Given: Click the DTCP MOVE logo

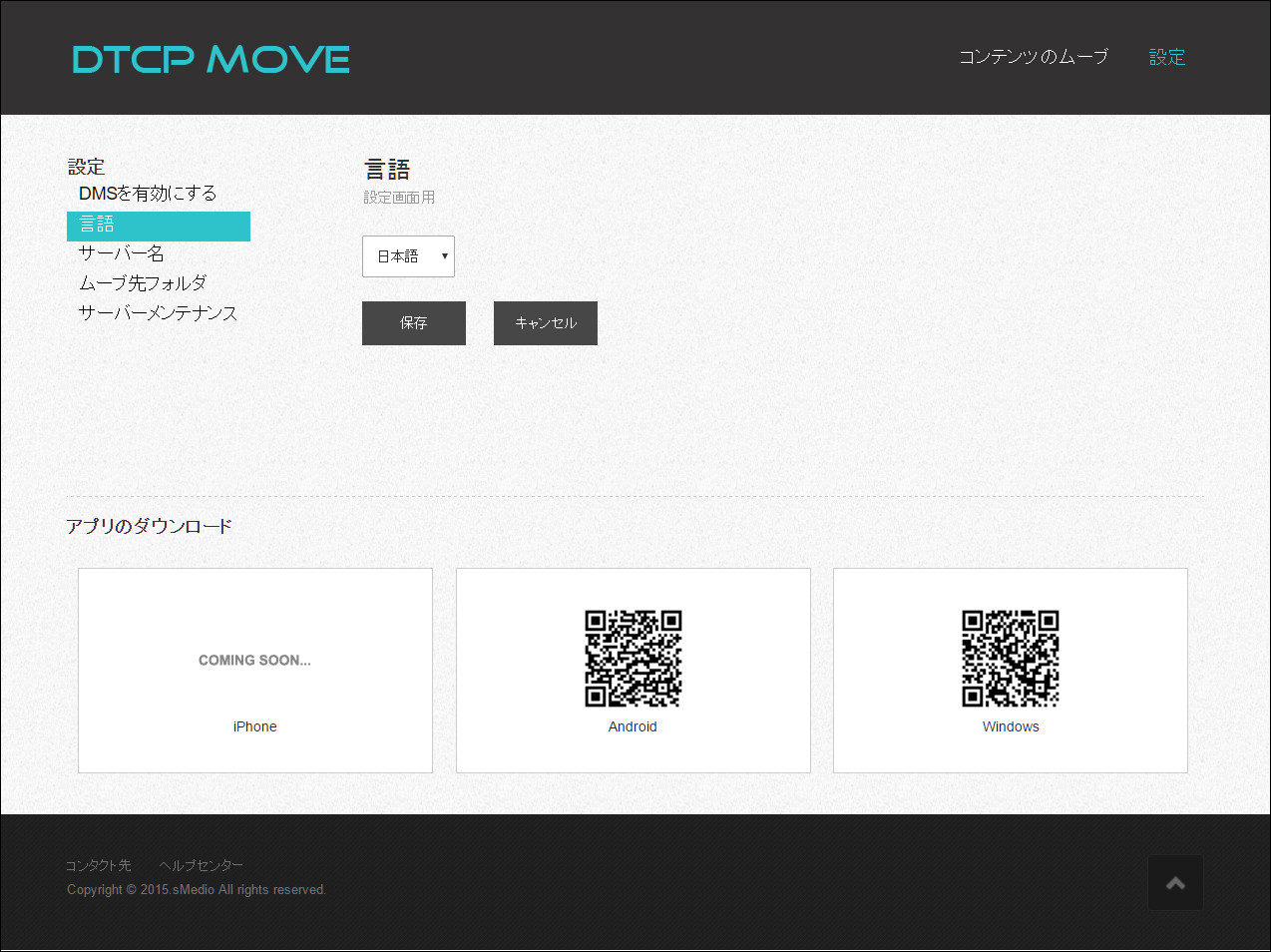Looking at the screenshot, I should (210, 58).
